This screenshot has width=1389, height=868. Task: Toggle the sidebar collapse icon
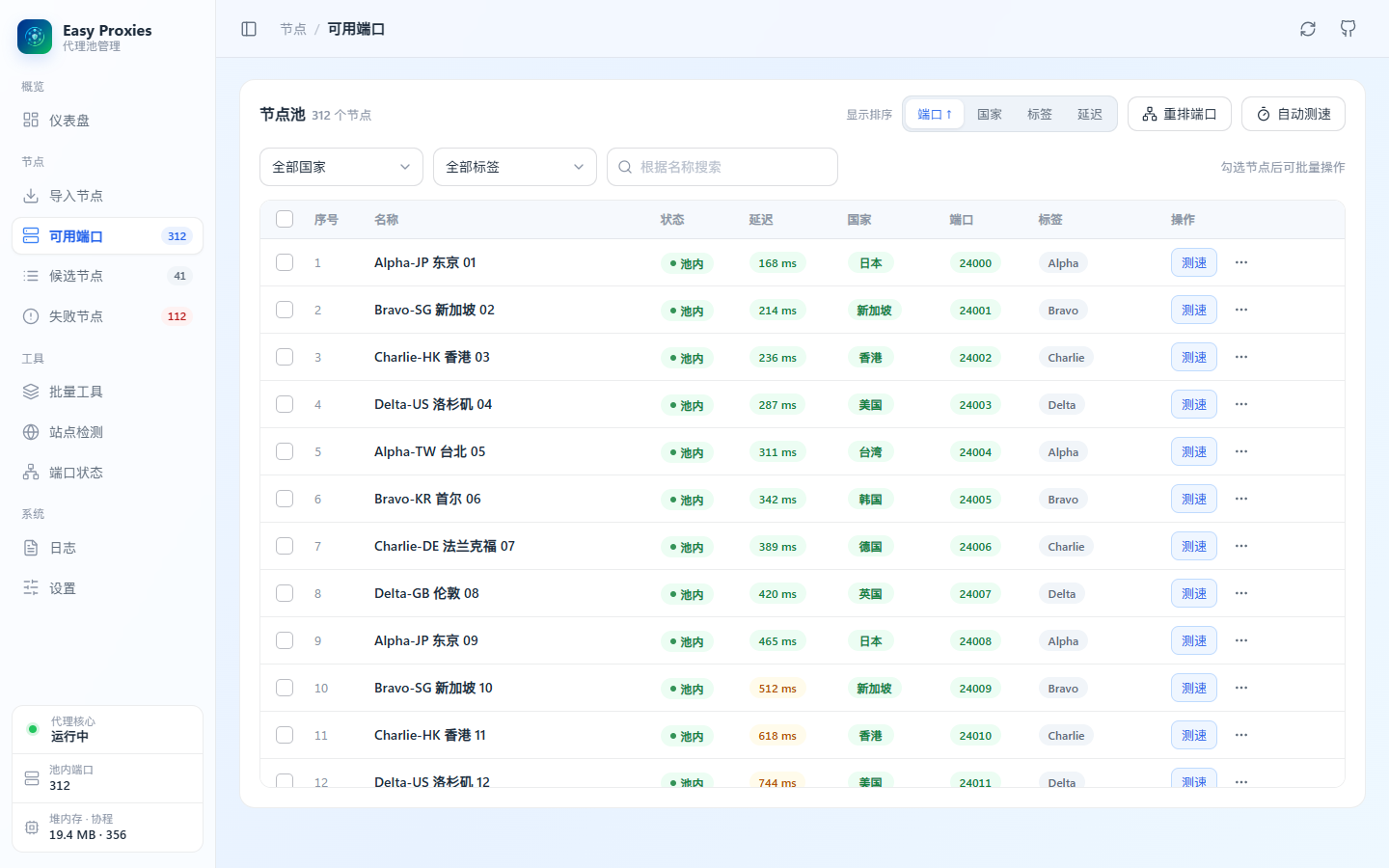pos(249,29)
